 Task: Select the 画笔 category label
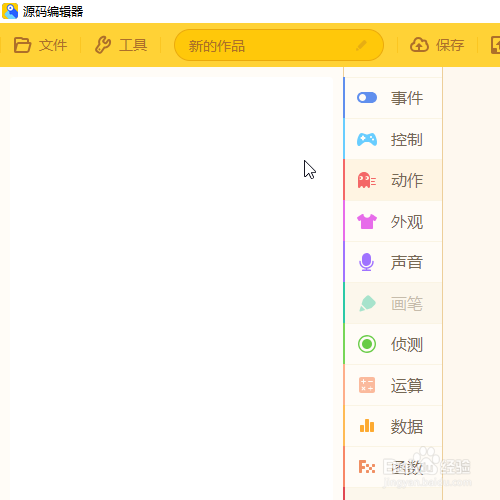tap(407, 304)
